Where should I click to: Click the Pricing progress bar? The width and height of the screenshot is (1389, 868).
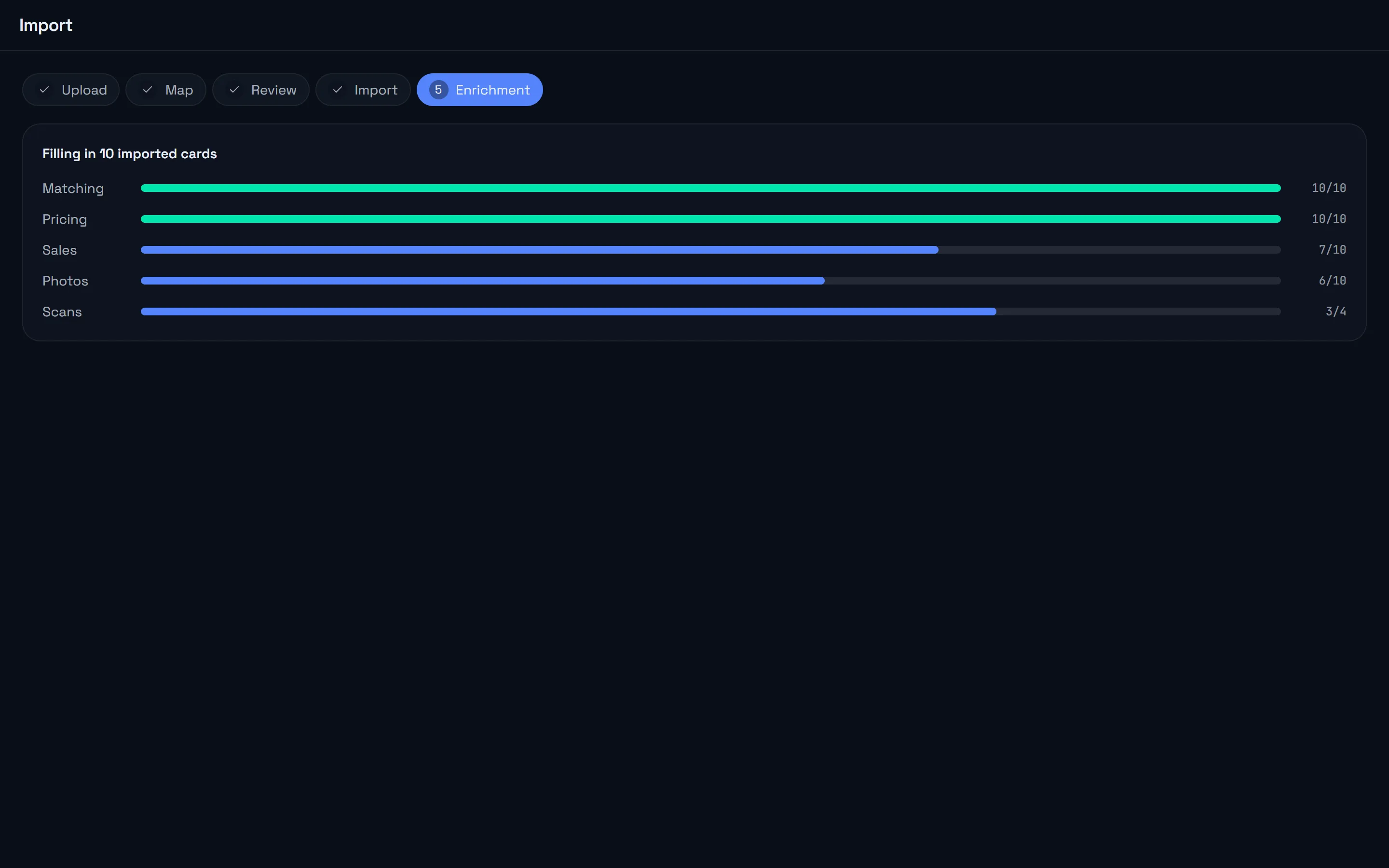pyautogui.click(x=710, y=219)
